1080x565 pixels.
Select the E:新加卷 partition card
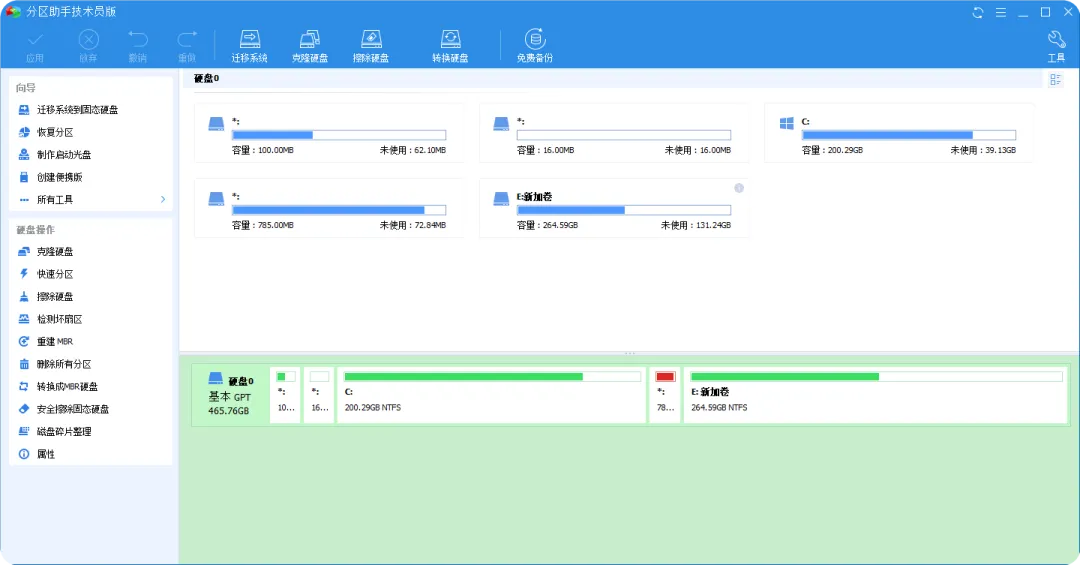(x=614, y=208)
